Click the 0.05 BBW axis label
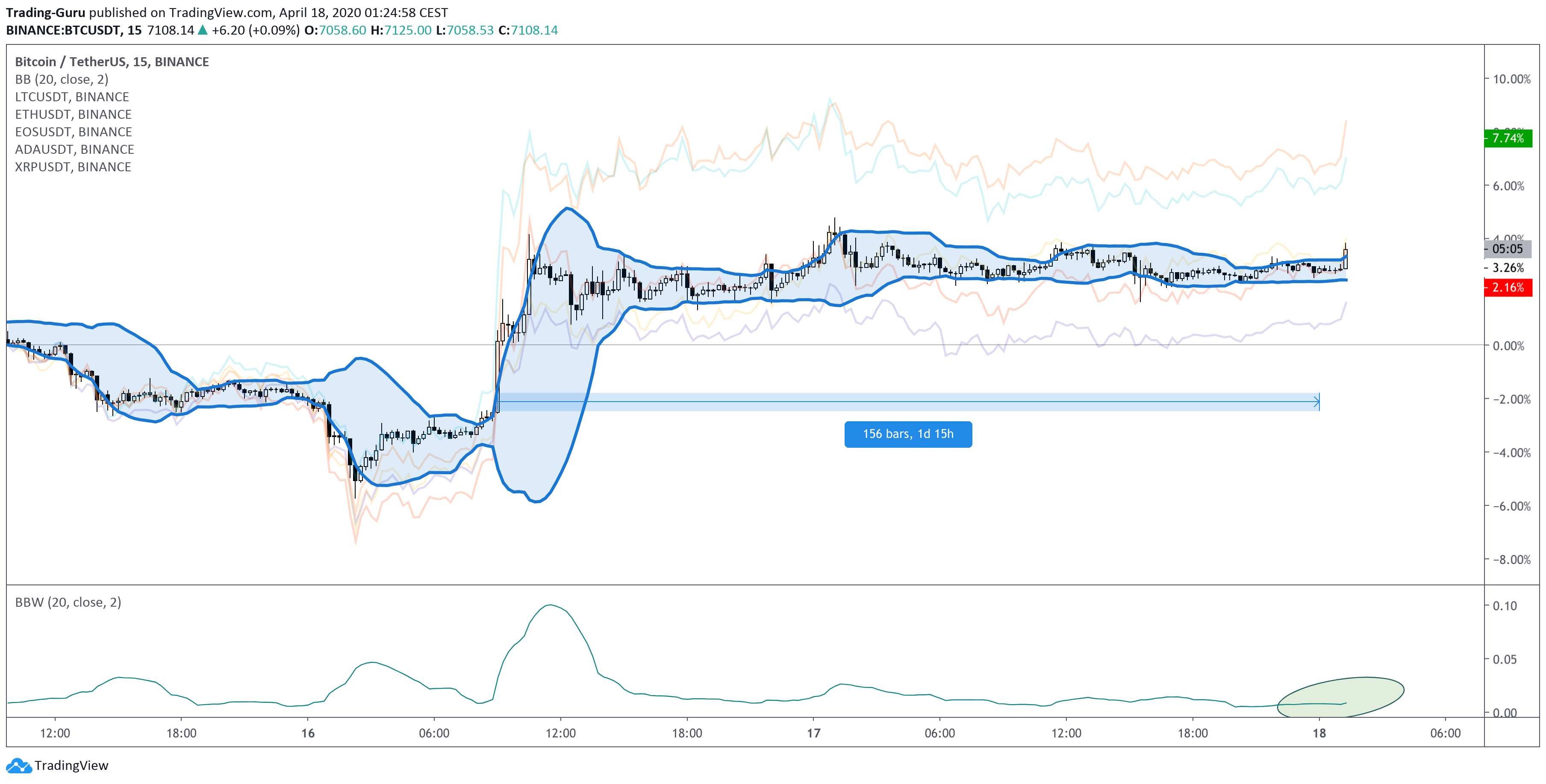This screenshot has height=784, width=1546. (x=1505, y=659)
